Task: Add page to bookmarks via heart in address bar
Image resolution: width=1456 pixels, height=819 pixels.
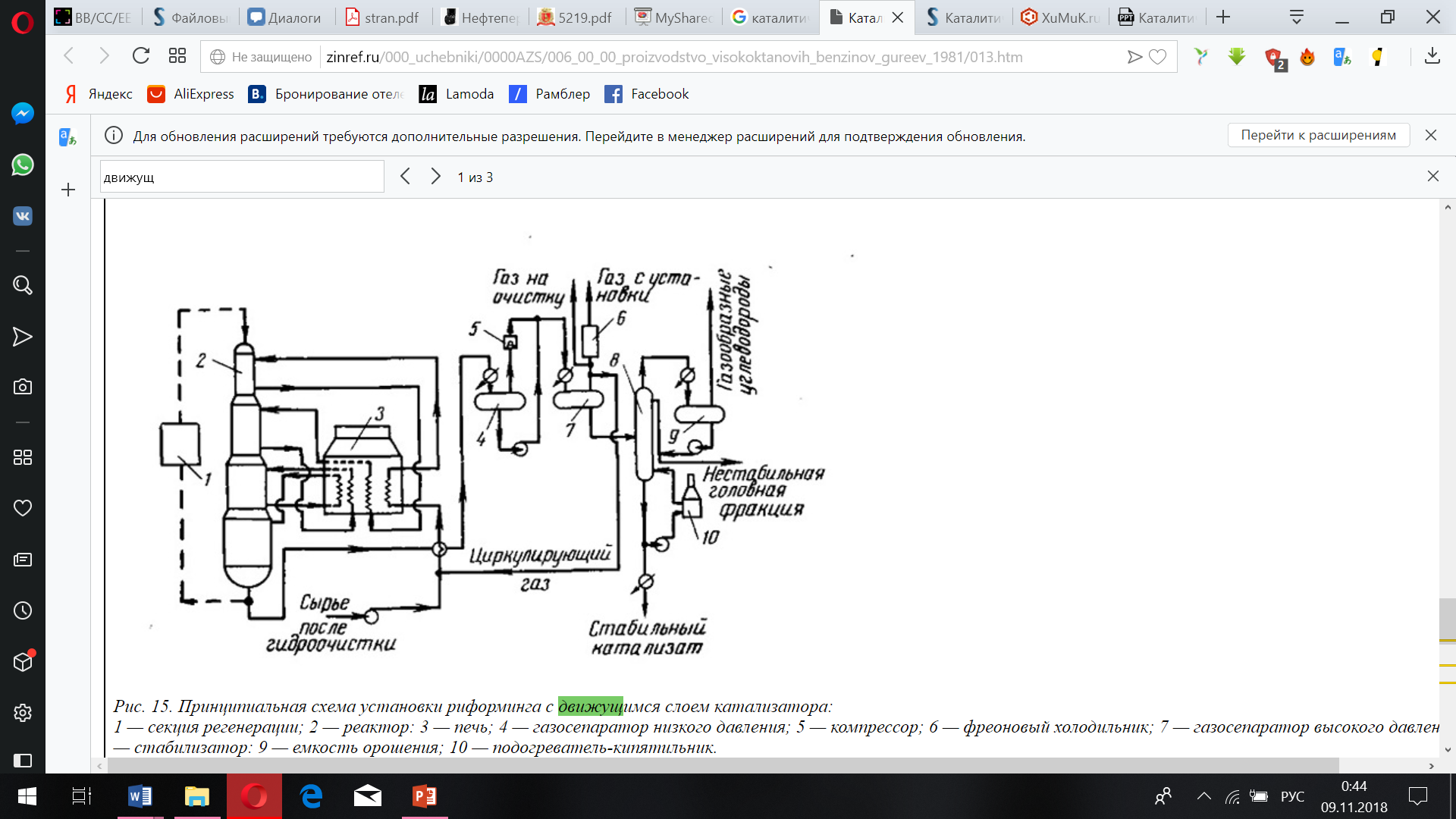Action: click(1157, 57)
